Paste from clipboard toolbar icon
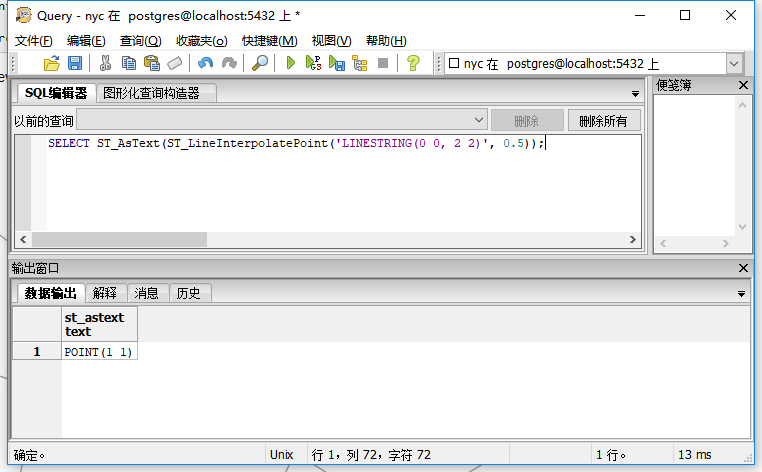Screen dimensions: 762x472 click(x=152, y=63)
